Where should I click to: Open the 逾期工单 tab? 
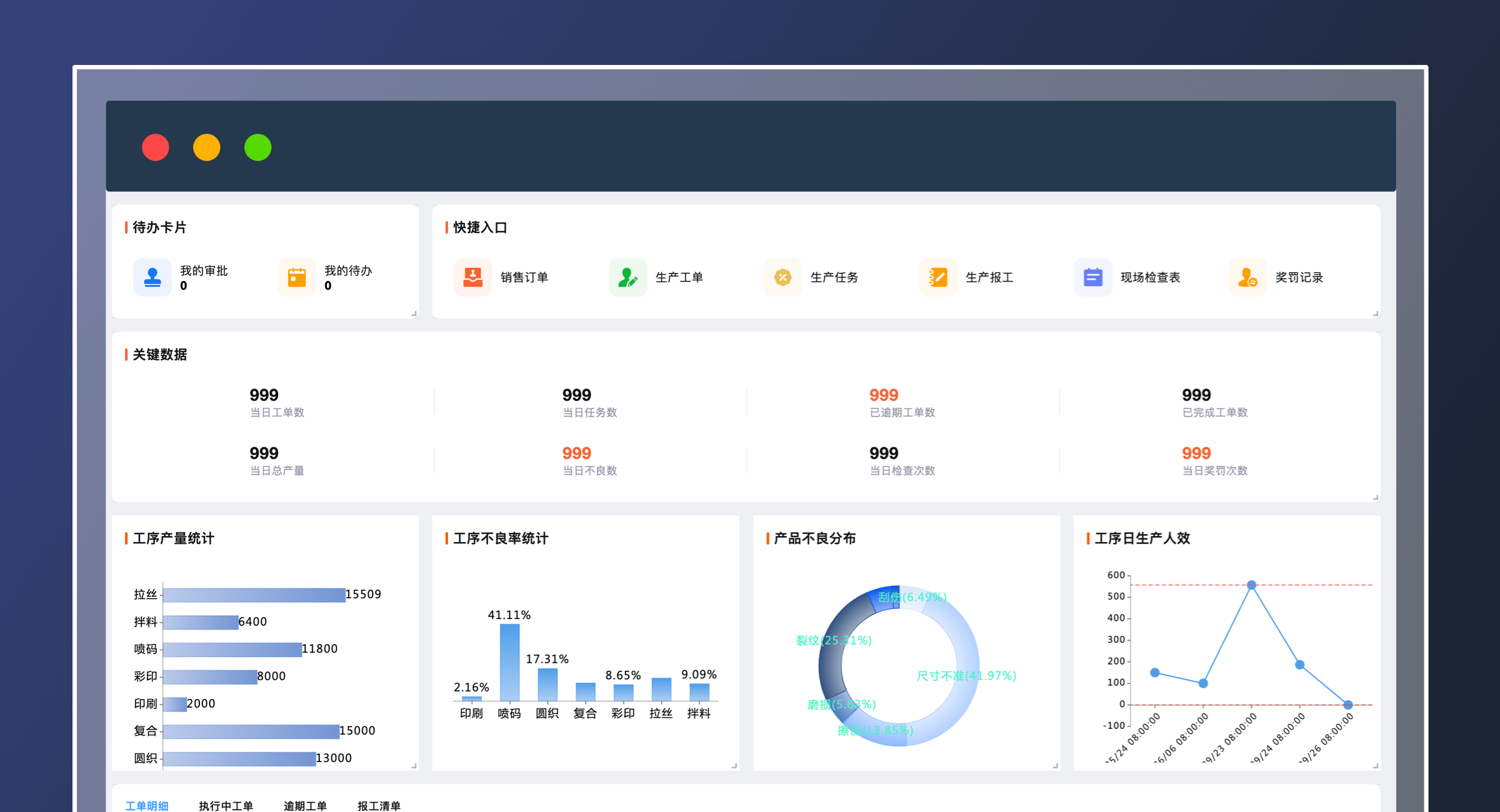pos(305,805)
